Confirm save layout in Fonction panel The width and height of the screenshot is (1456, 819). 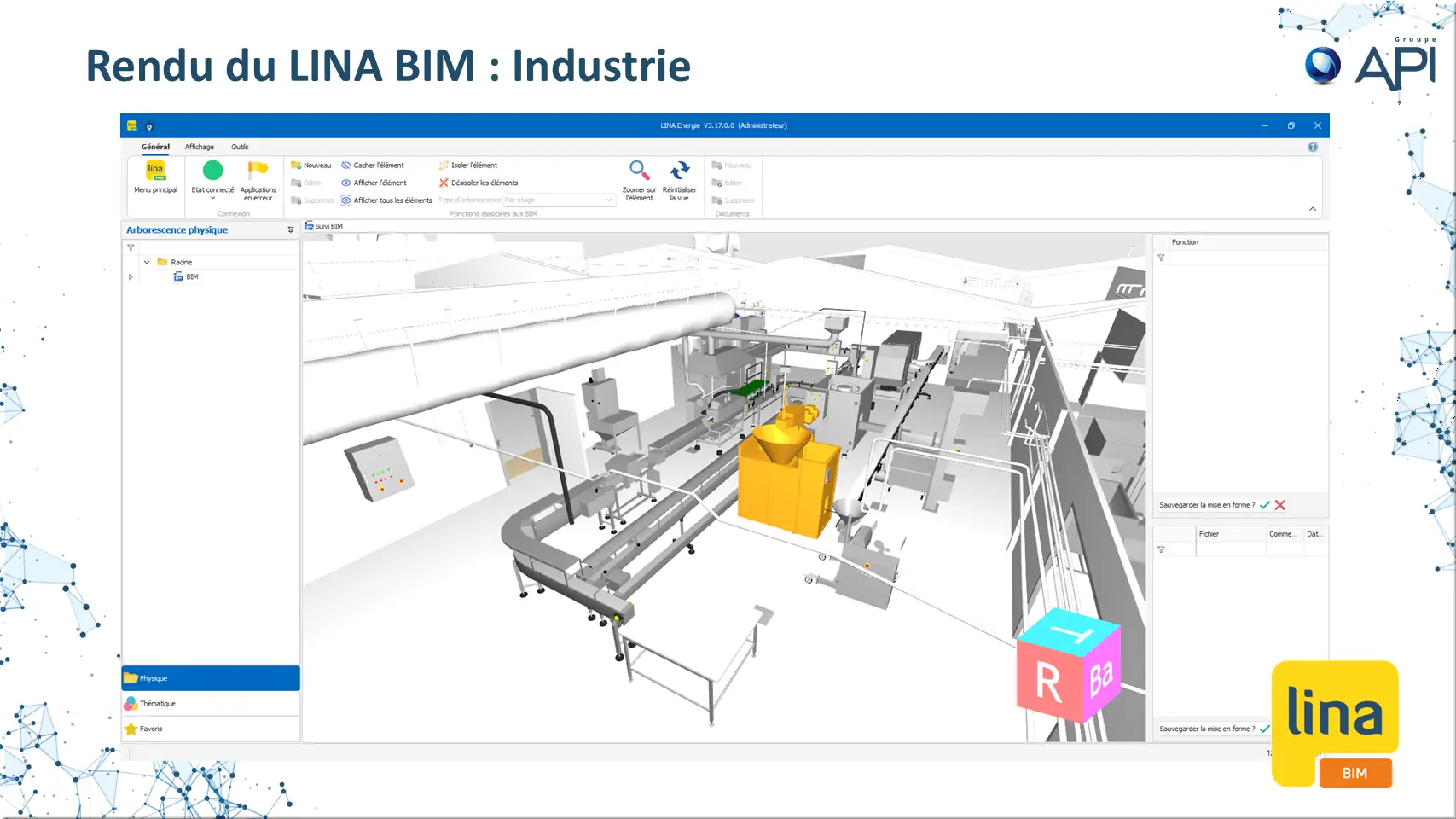tap(1265, 505)
